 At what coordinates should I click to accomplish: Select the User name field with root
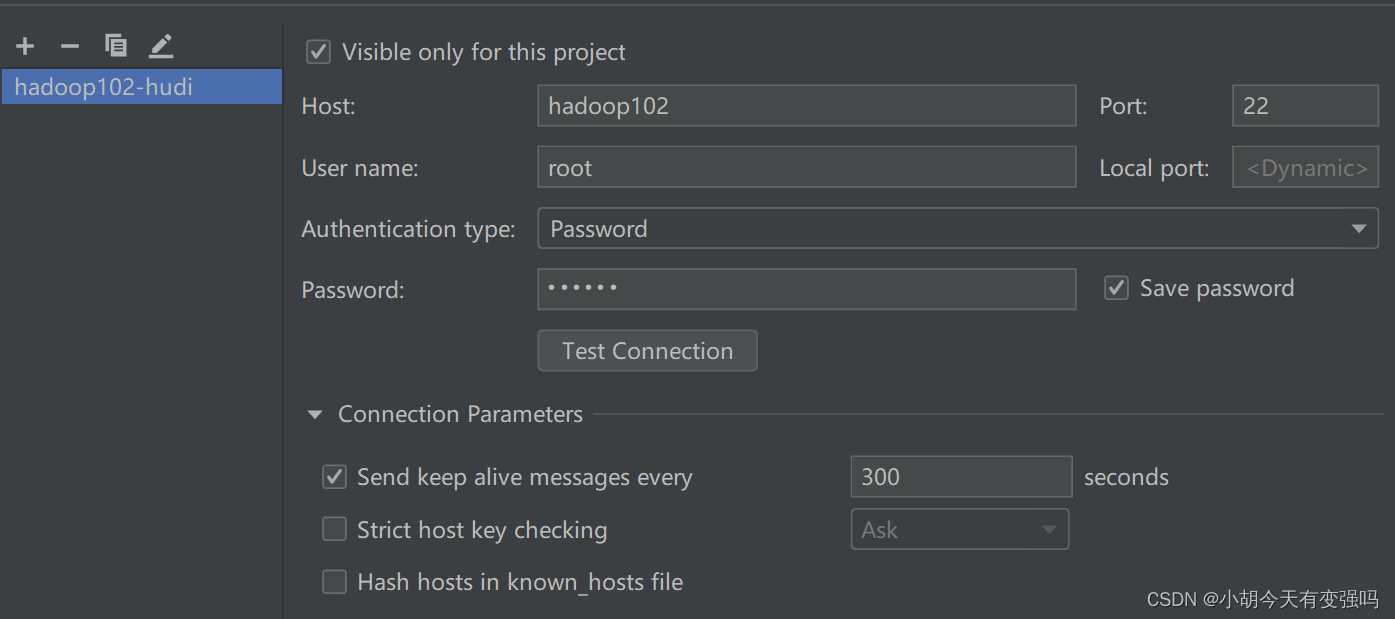pos(806,168)
